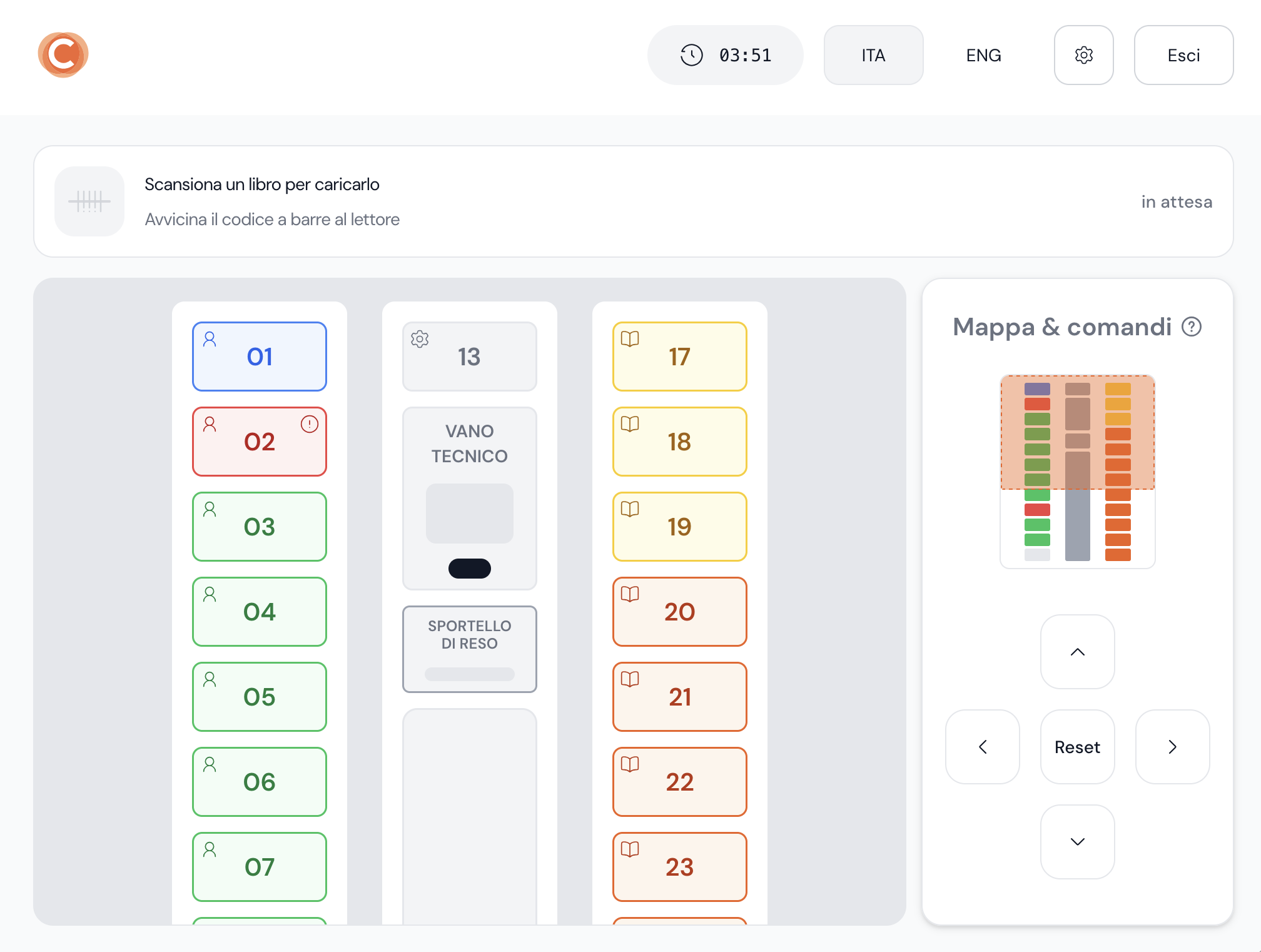1261x952 pixels.
Task: Click the Reset map button
Action: [x=1078, y=747]
